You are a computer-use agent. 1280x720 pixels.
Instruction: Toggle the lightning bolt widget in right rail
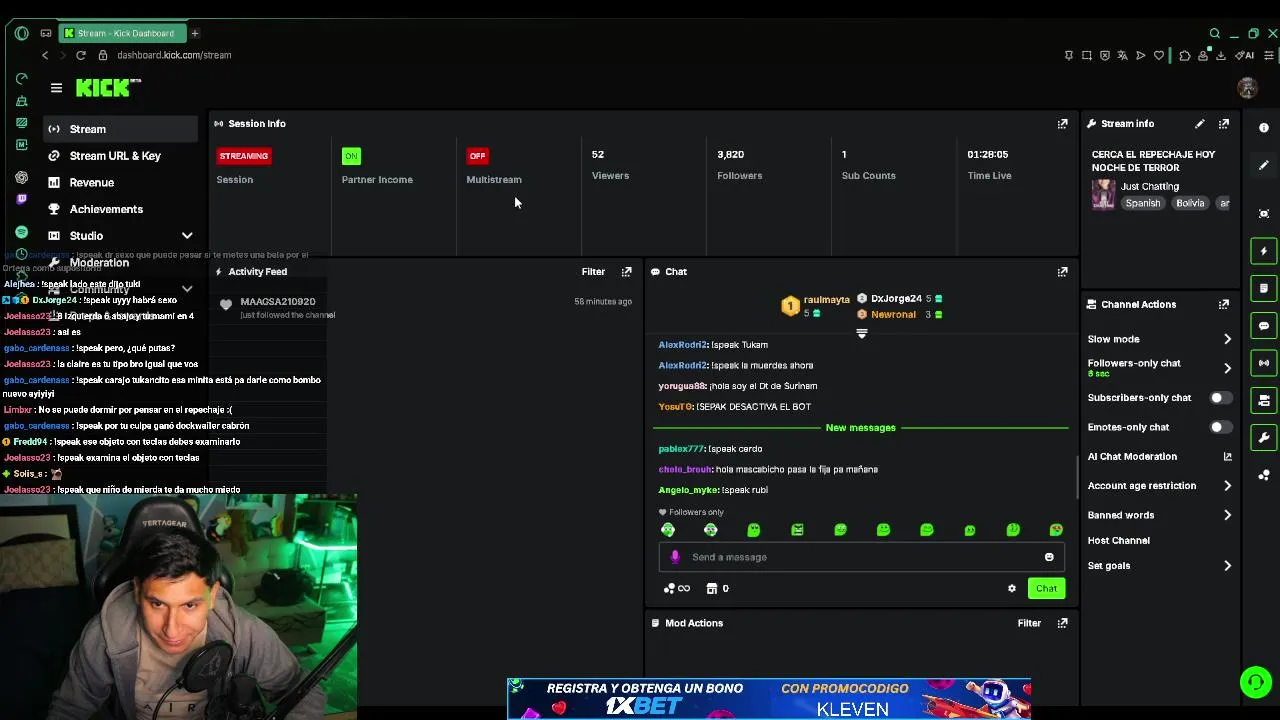tap(1264, 251)
